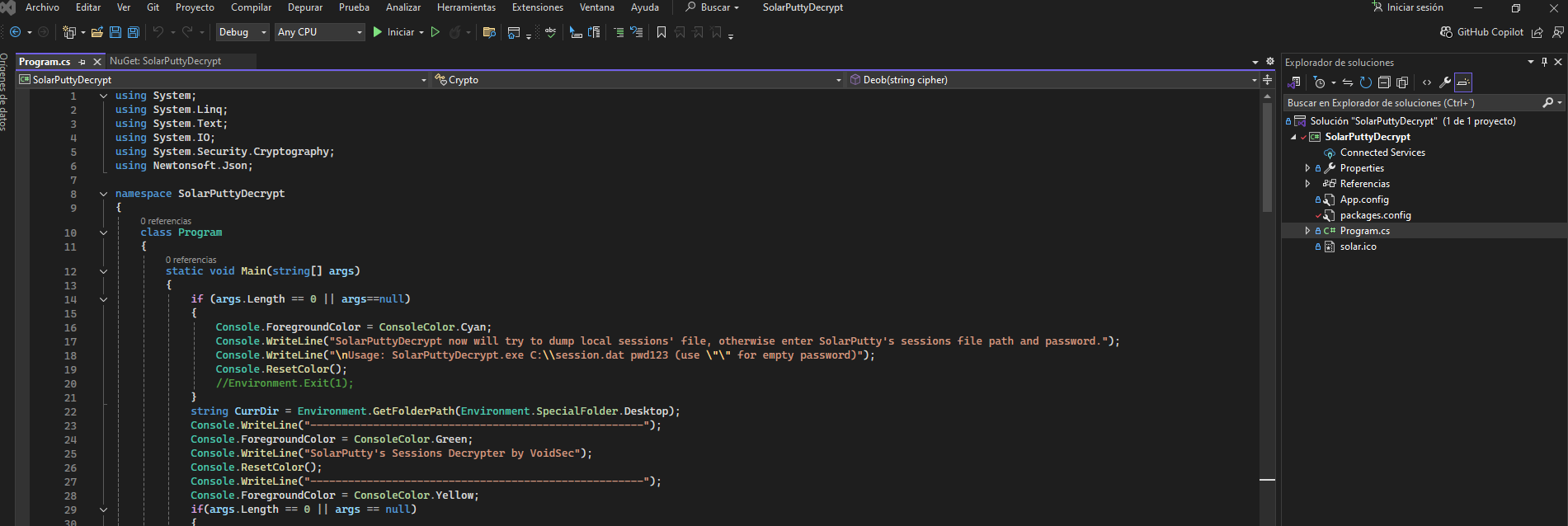Open Properties wrench icon in Solution Explorer toolbar
Screen dimensions: 1568x526
1445,82
